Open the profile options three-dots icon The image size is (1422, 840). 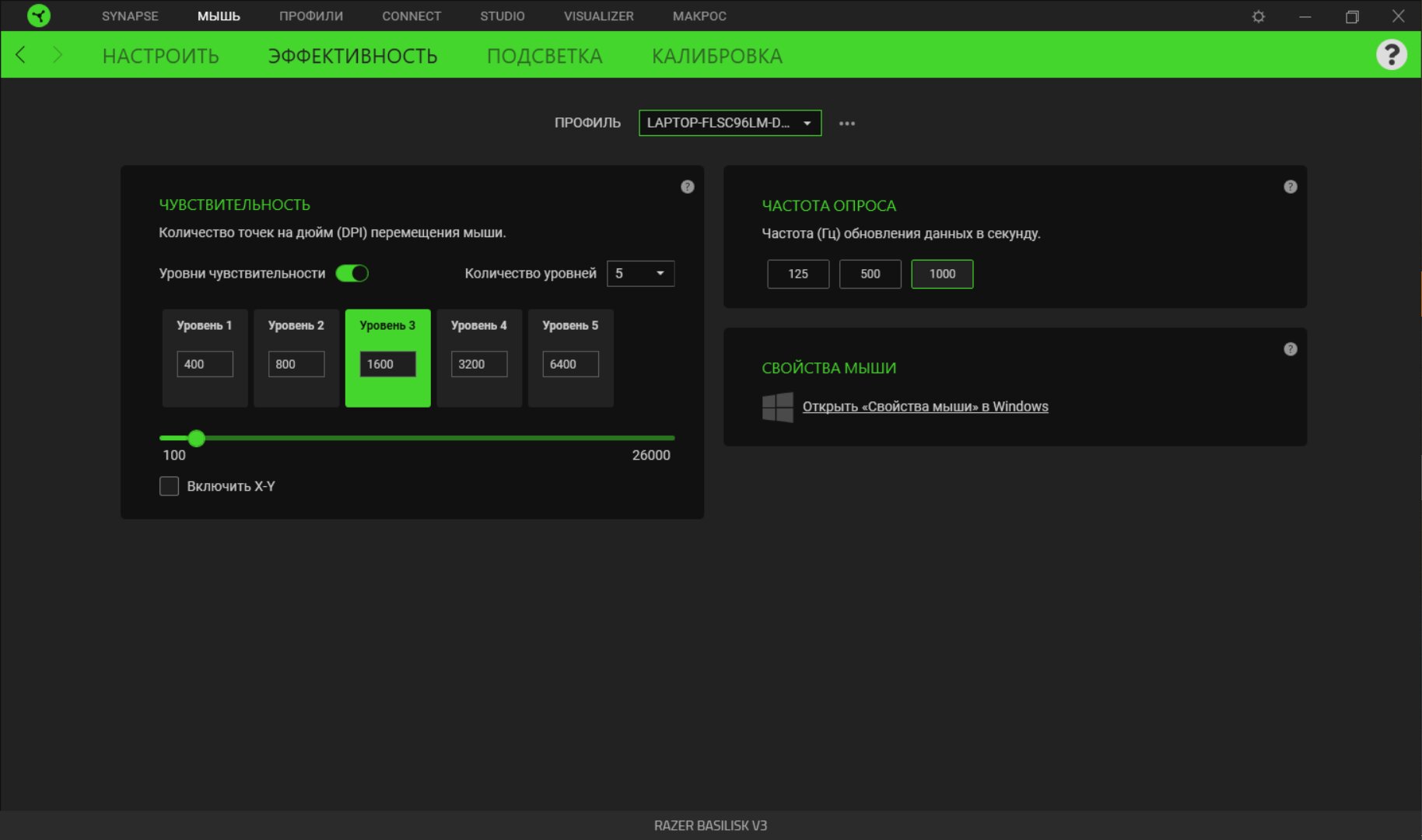point(847,124)
